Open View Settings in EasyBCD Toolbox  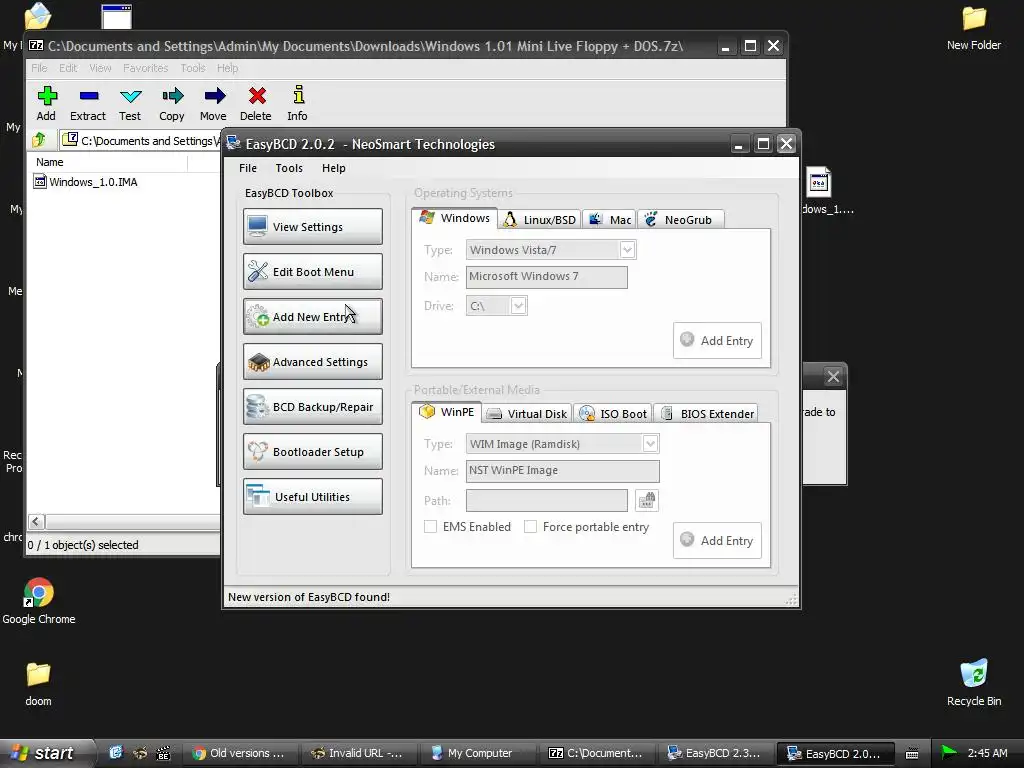313,227
